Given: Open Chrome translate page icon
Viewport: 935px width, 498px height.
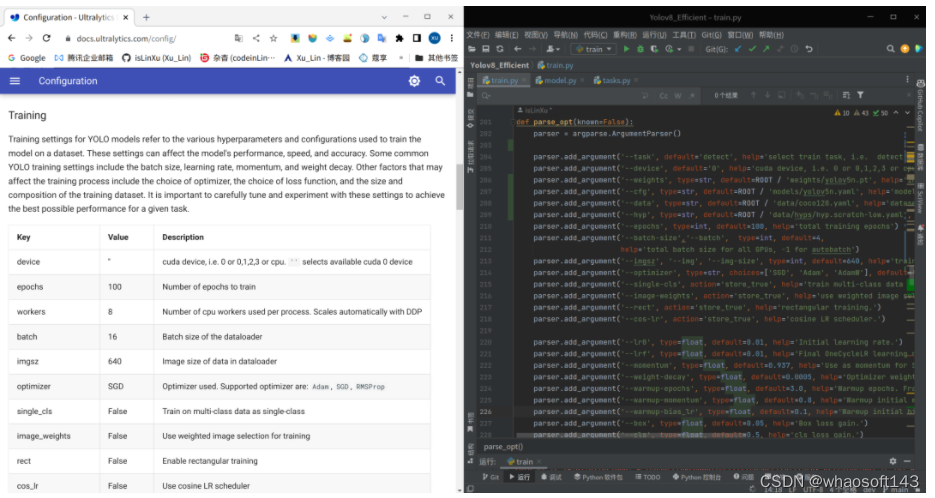Looking at the screenshot, I should pos(239,38).
